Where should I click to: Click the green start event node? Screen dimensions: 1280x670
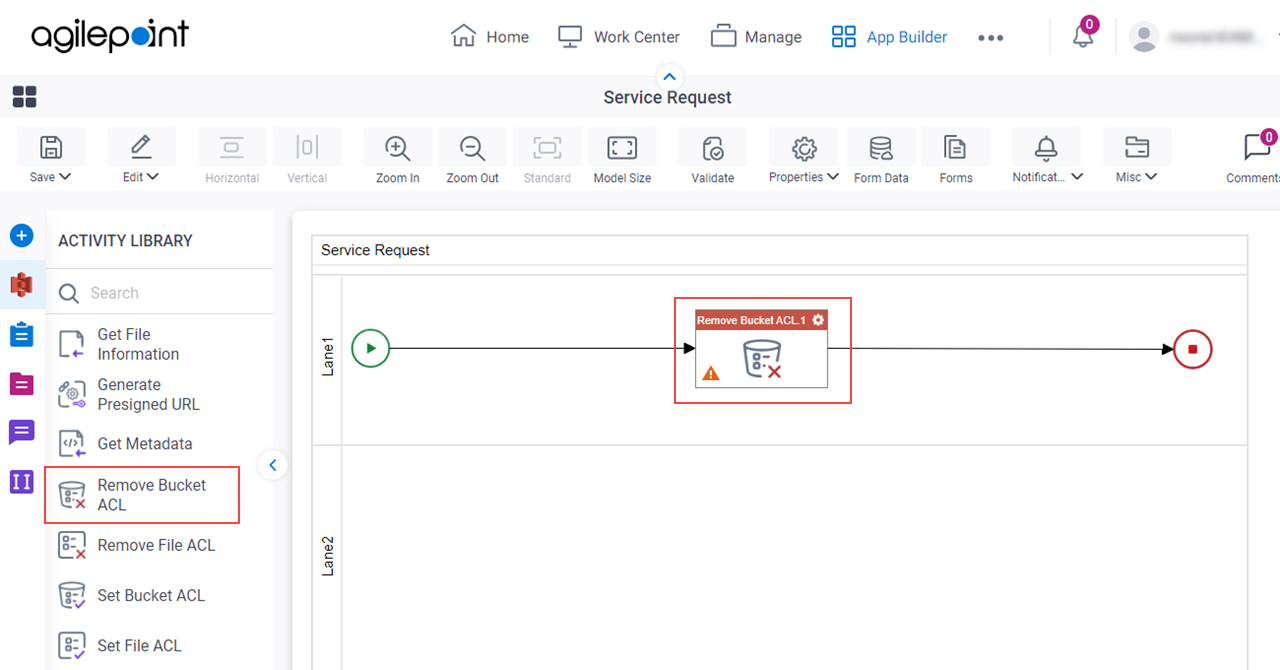pyautogui.click(x=371, y=349)
